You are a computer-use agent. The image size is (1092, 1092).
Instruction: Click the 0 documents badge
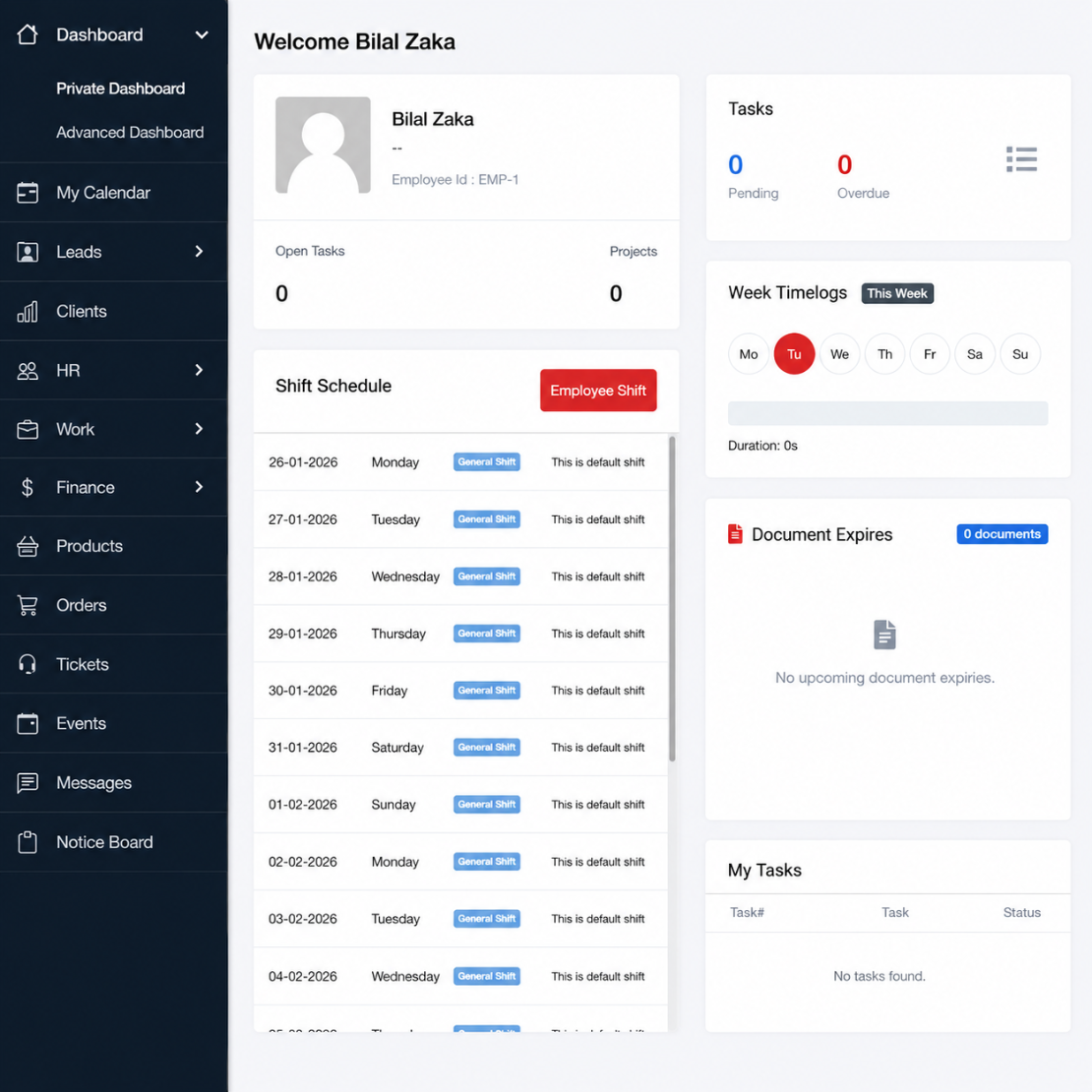(1001, 534)
